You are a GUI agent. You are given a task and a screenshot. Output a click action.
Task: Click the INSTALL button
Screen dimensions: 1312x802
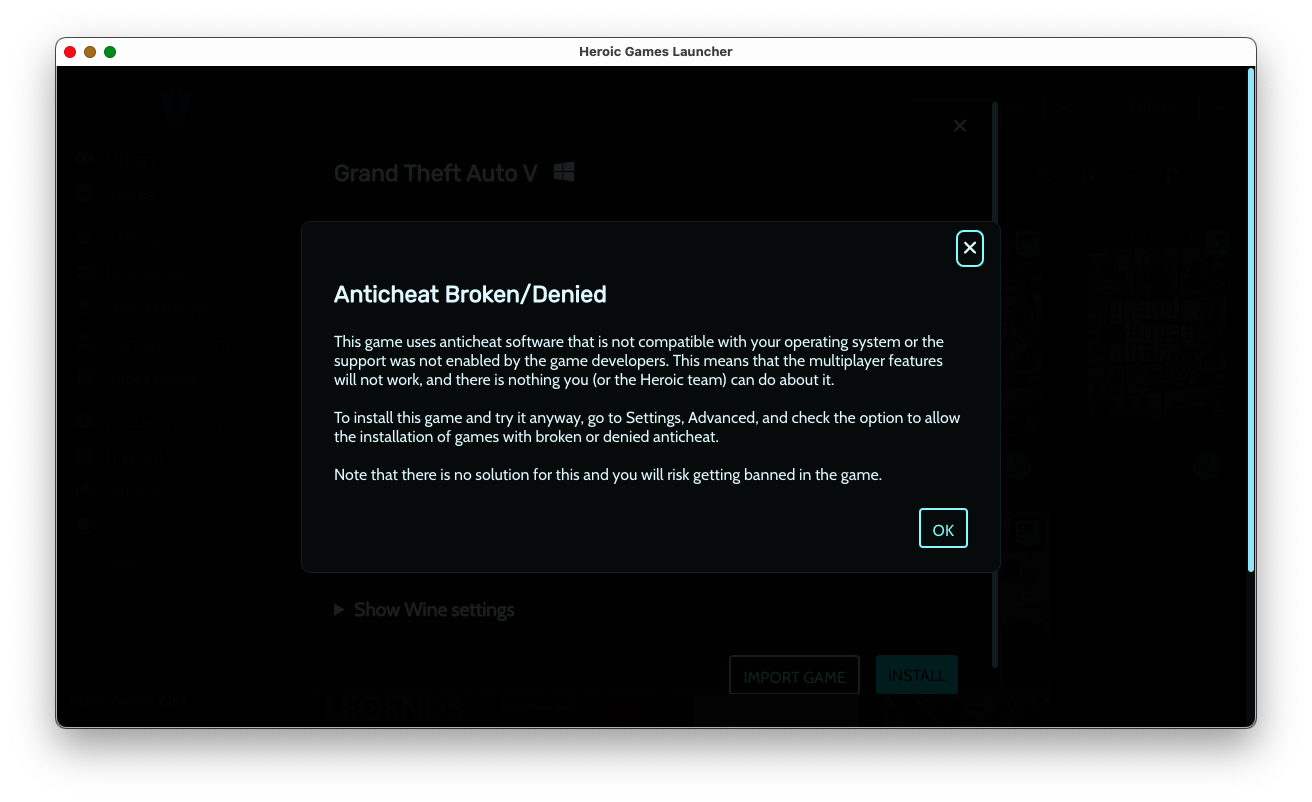pos(917,675)
